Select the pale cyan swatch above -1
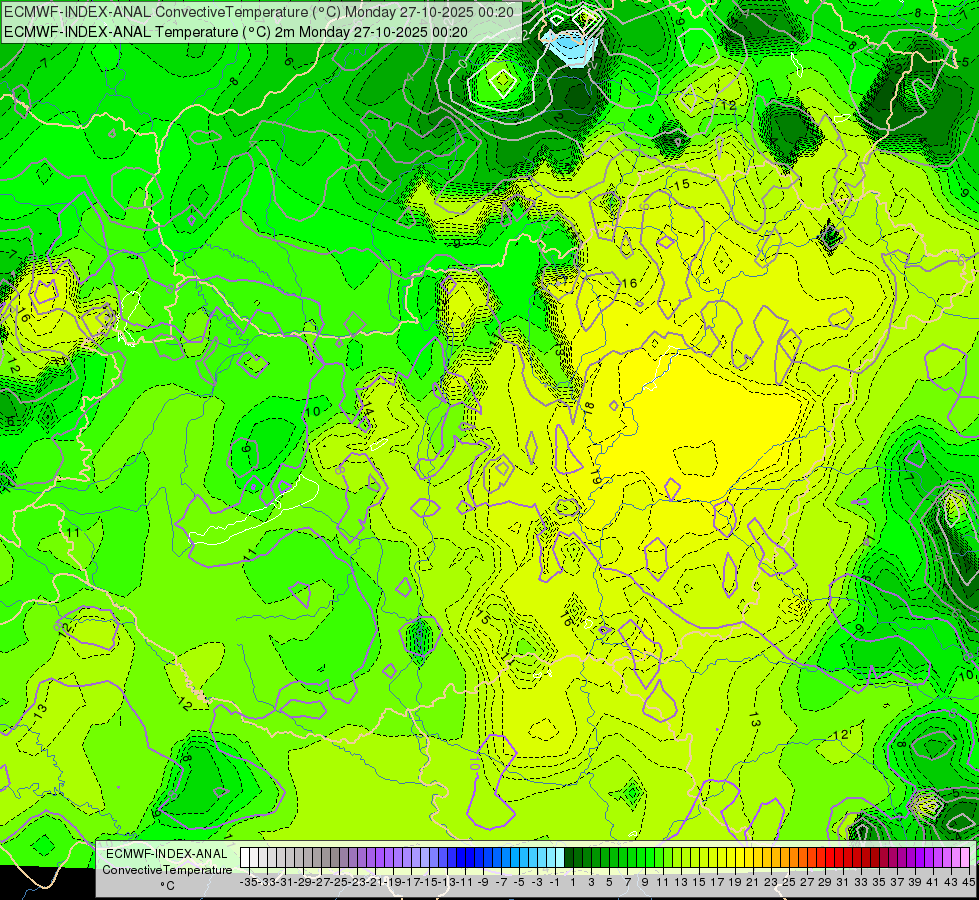The image size is (979, 900). point(559,858)
